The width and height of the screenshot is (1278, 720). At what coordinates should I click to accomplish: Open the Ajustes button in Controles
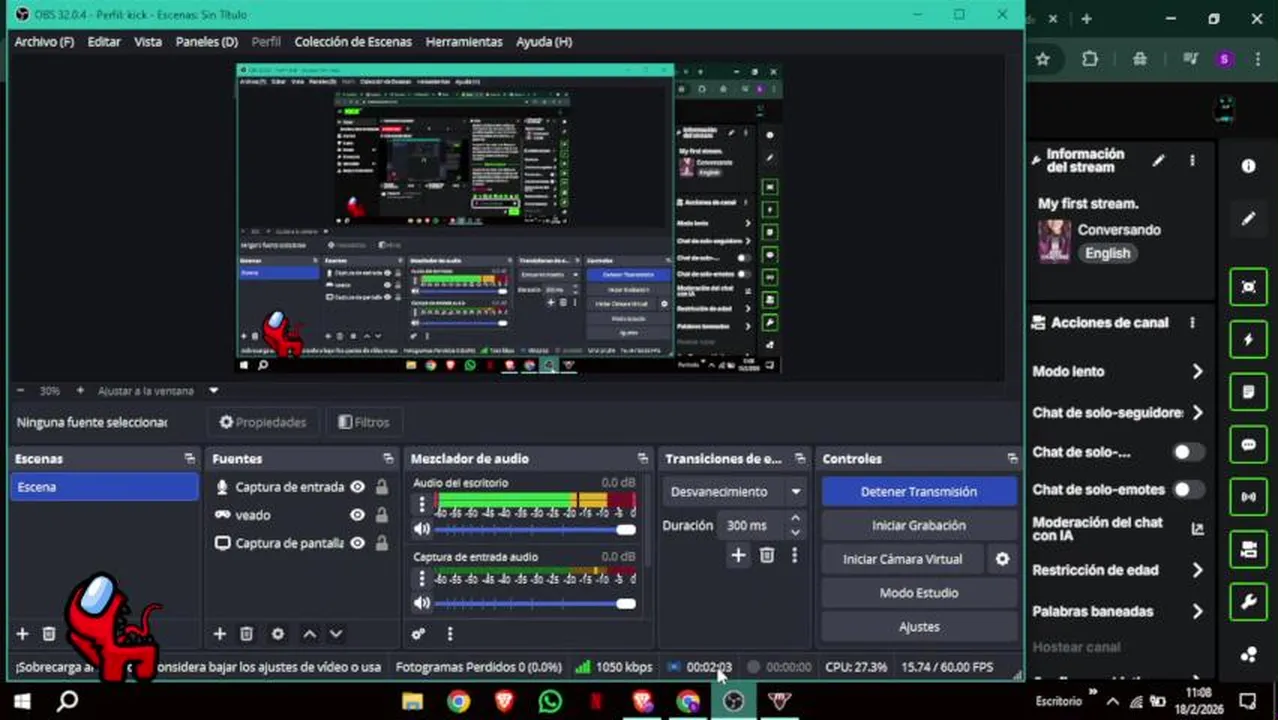919,627
